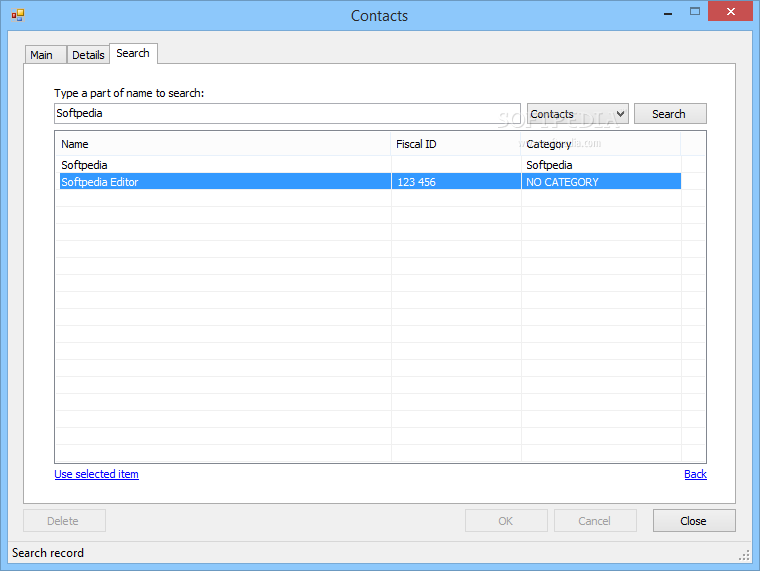Click the greyed-out OK button
This screenshot has width=760, height=571.
[506, 521]
